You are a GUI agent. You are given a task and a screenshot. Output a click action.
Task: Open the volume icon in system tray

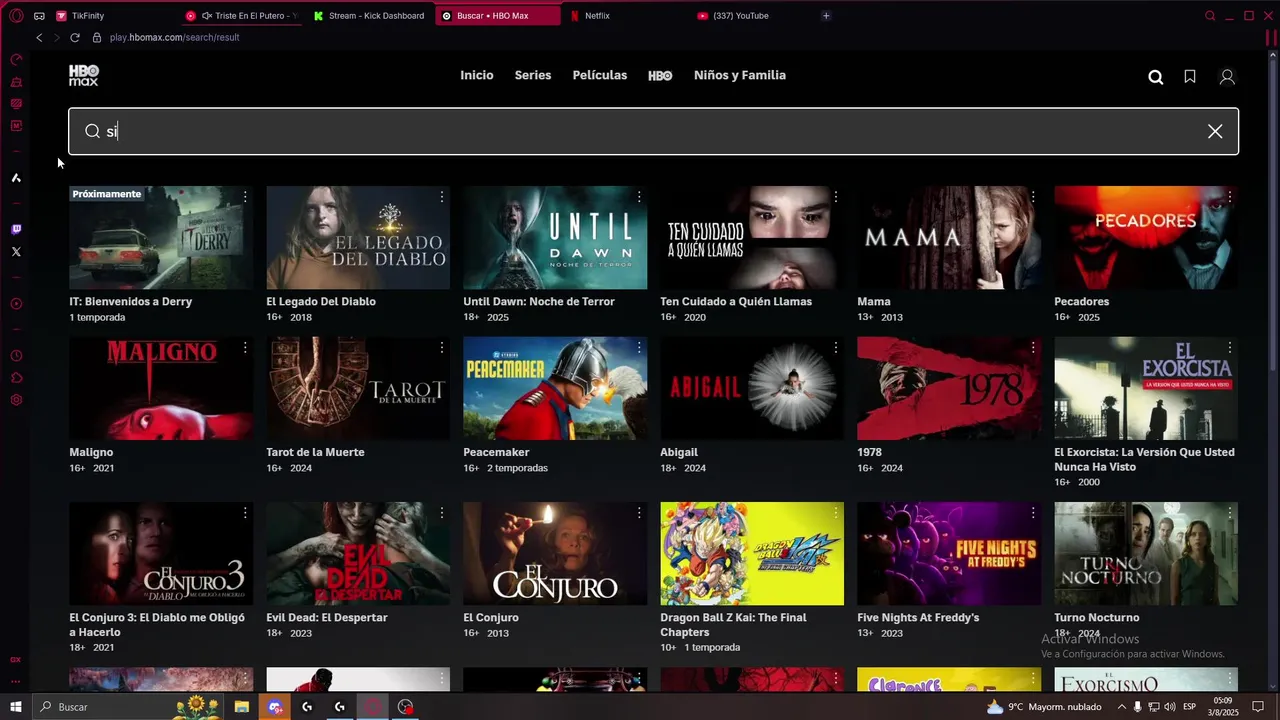(x=1171, y=707)
